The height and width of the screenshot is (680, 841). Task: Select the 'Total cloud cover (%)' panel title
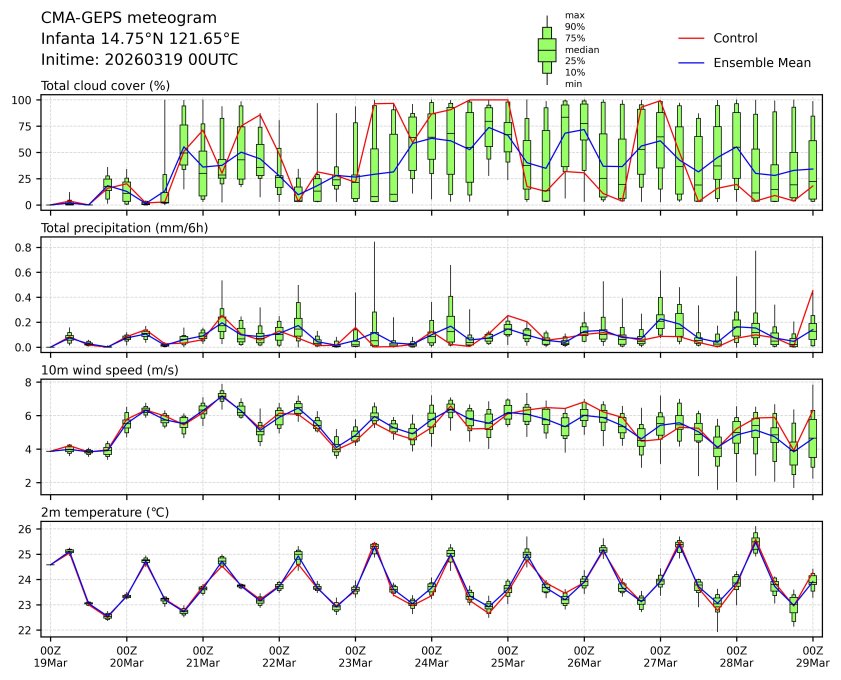105,86
